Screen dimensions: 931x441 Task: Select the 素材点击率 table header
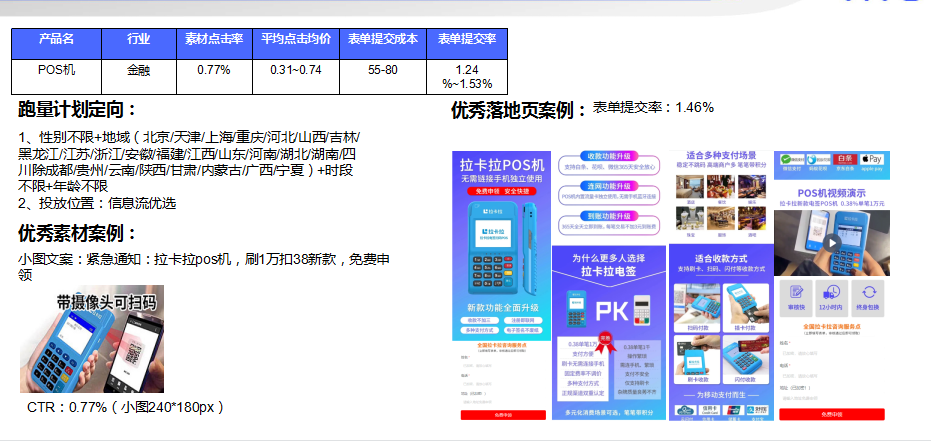click(214, 43)
